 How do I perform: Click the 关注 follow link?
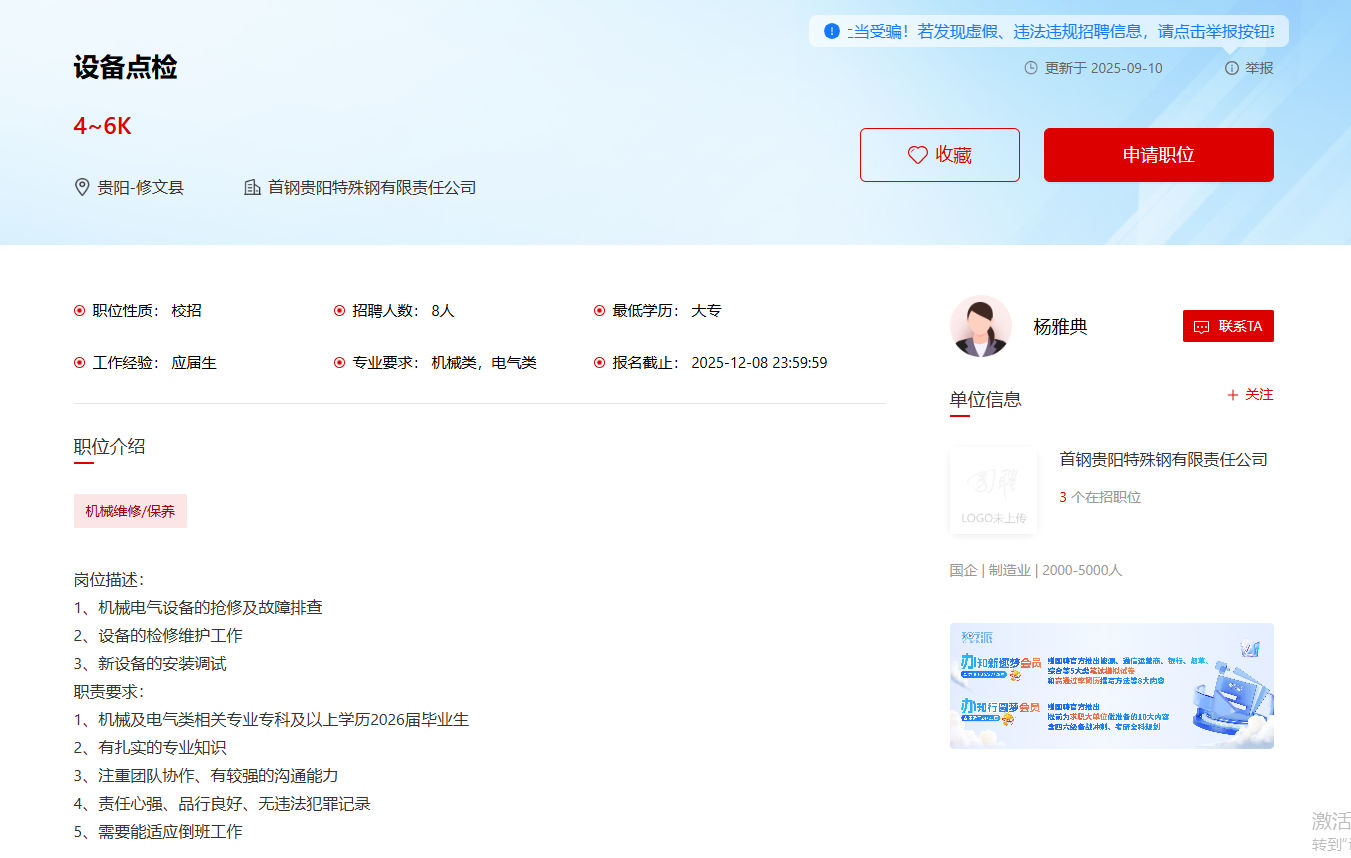pyautogui.click(x=1259, y=394)
